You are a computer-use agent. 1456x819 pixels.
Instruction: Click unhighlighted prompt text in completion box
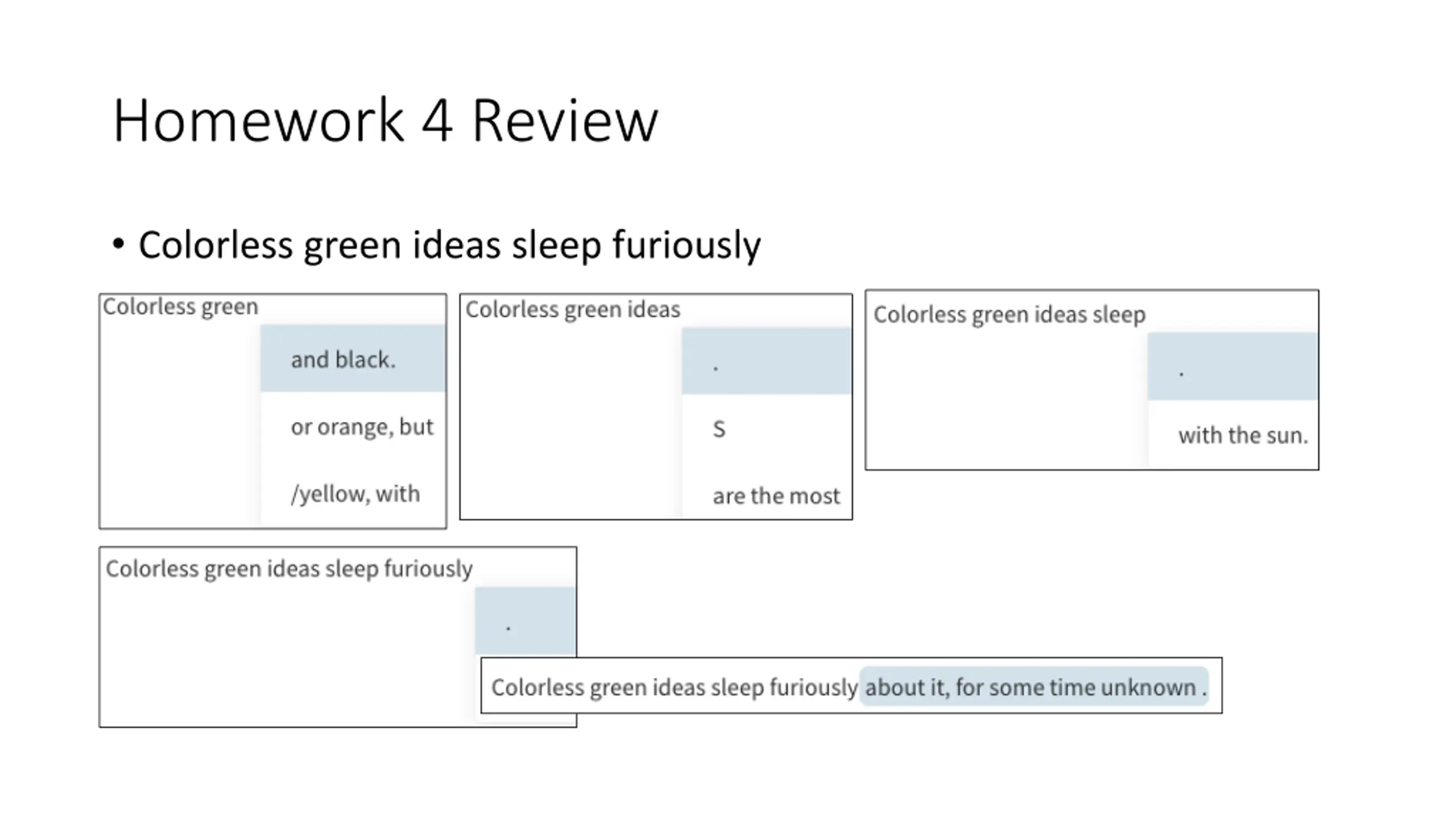tap(674, 687)
